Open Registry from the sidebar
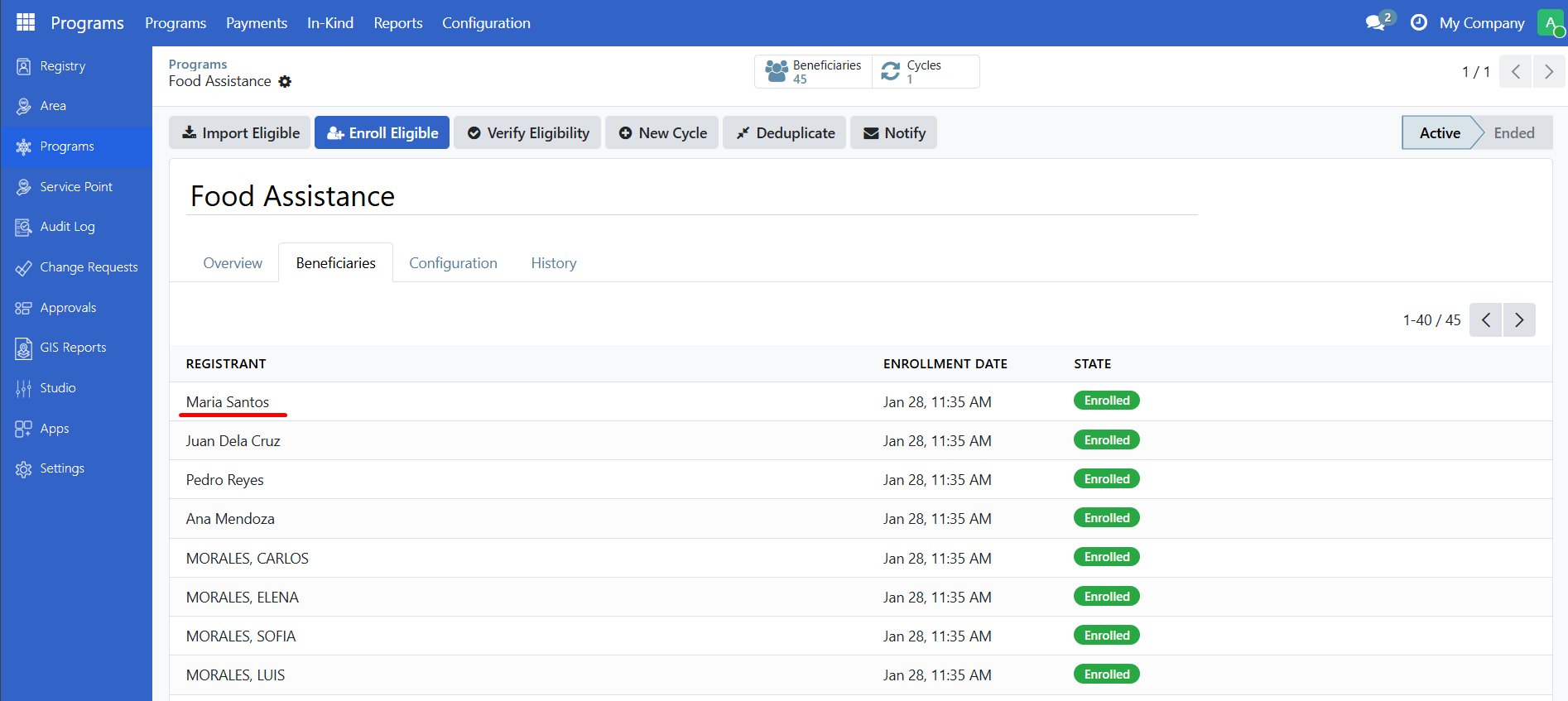 pos(62,66)
